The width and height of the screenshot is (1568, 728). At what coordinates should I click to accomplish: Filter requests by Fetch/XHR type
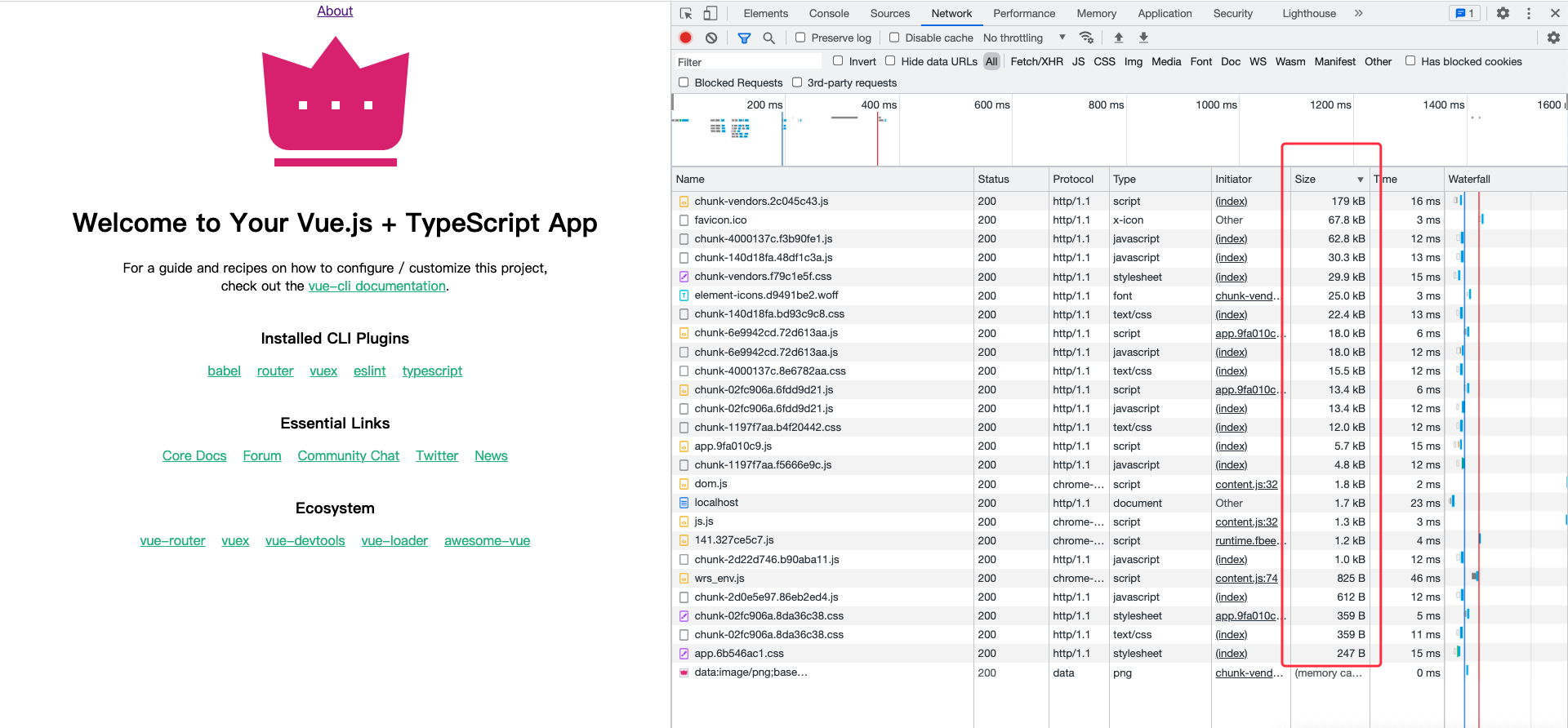(x=1036, y=61)
